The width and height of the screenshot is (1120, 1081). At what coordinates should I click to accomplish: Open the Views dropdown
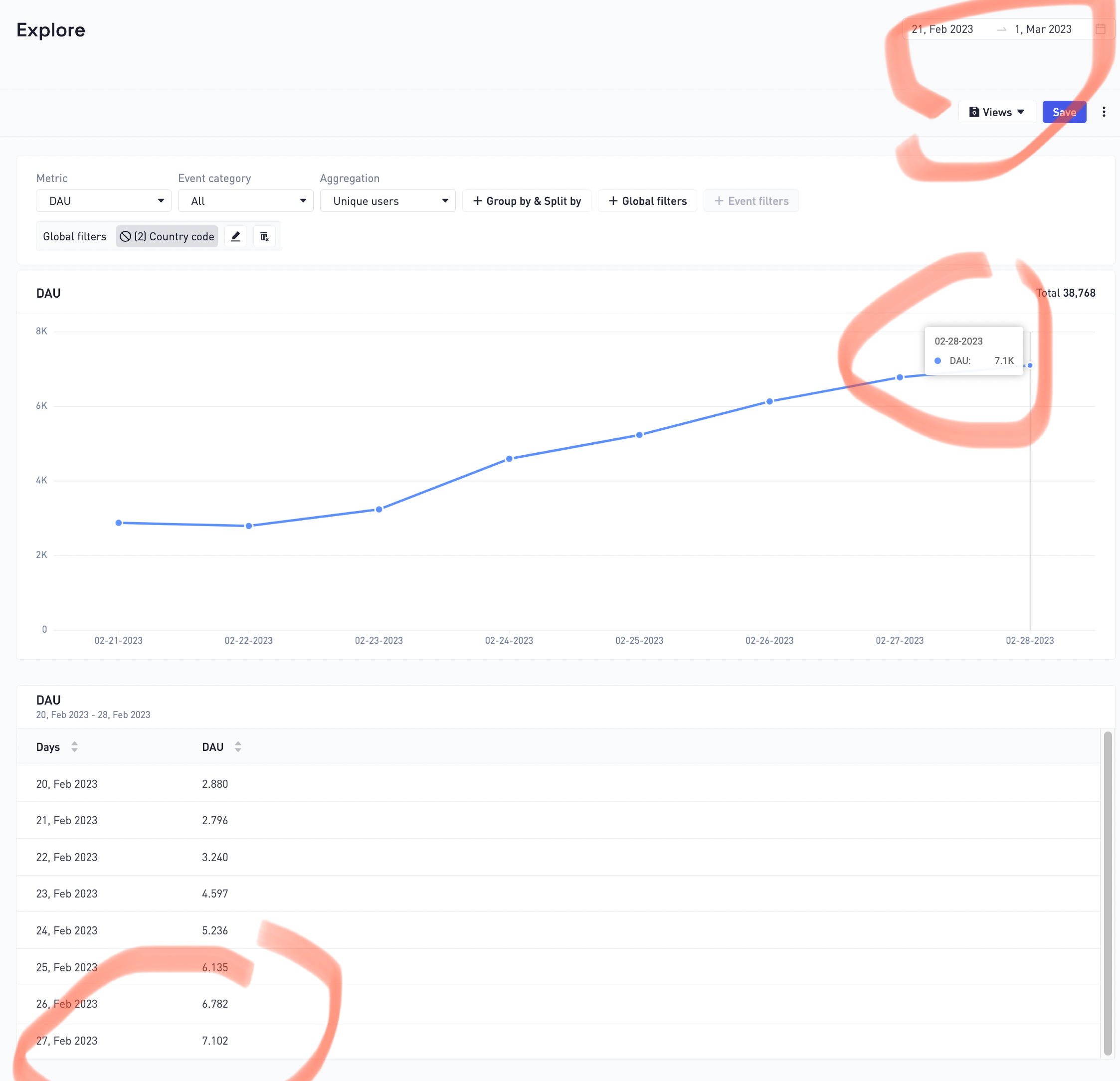click(x=996, y=112)
